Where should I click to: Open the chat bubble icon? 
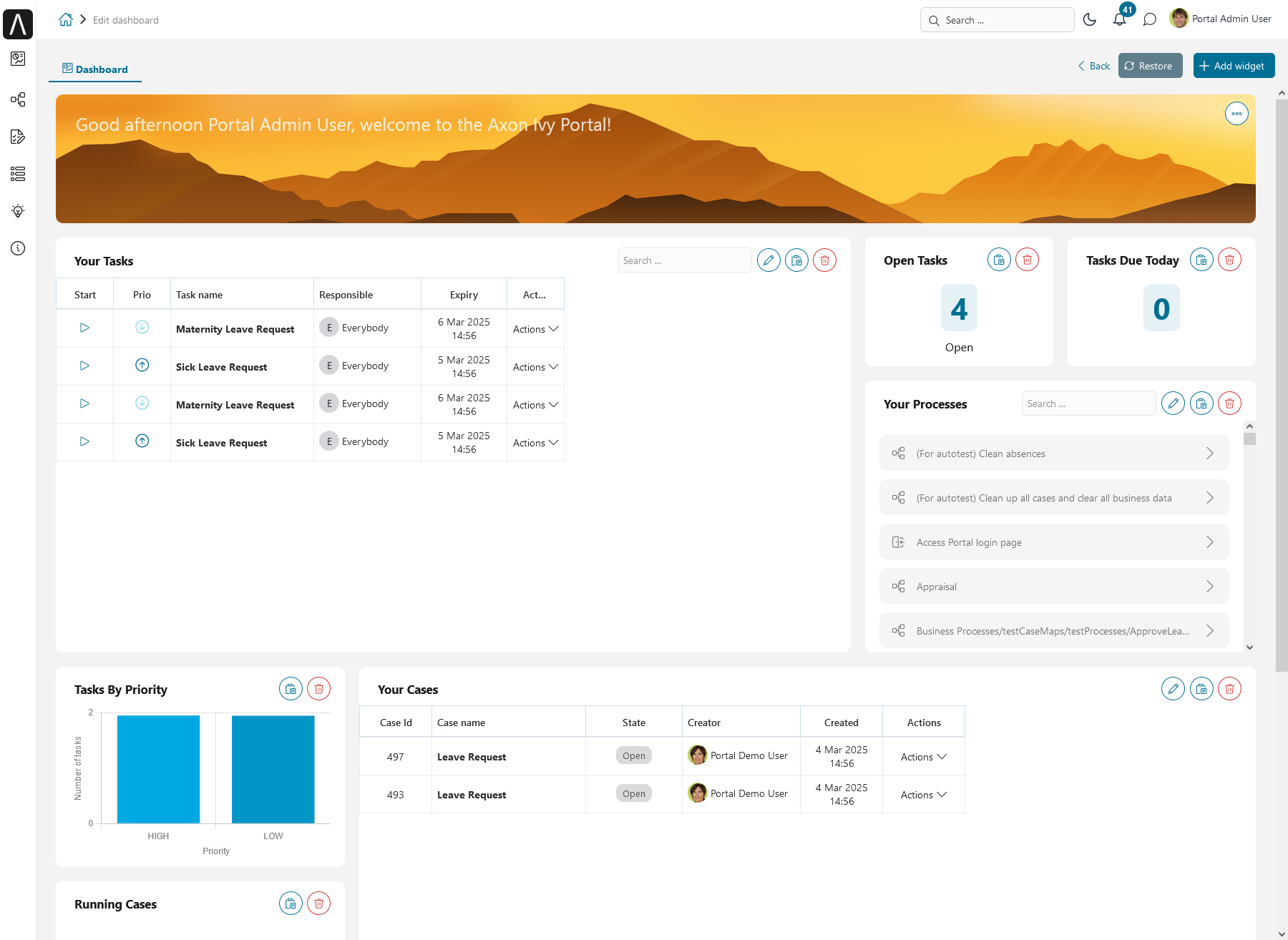pos(1150,19)
